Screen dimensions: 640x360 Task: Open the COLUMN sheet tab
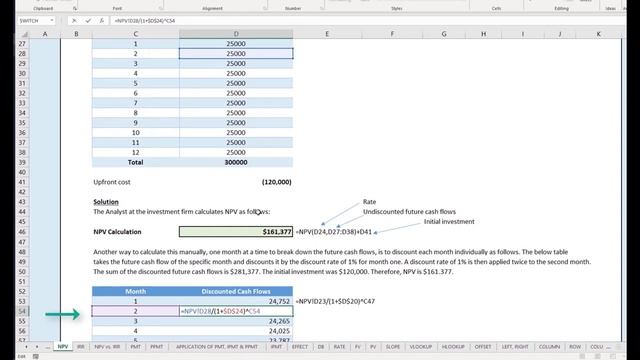(549, 347)
